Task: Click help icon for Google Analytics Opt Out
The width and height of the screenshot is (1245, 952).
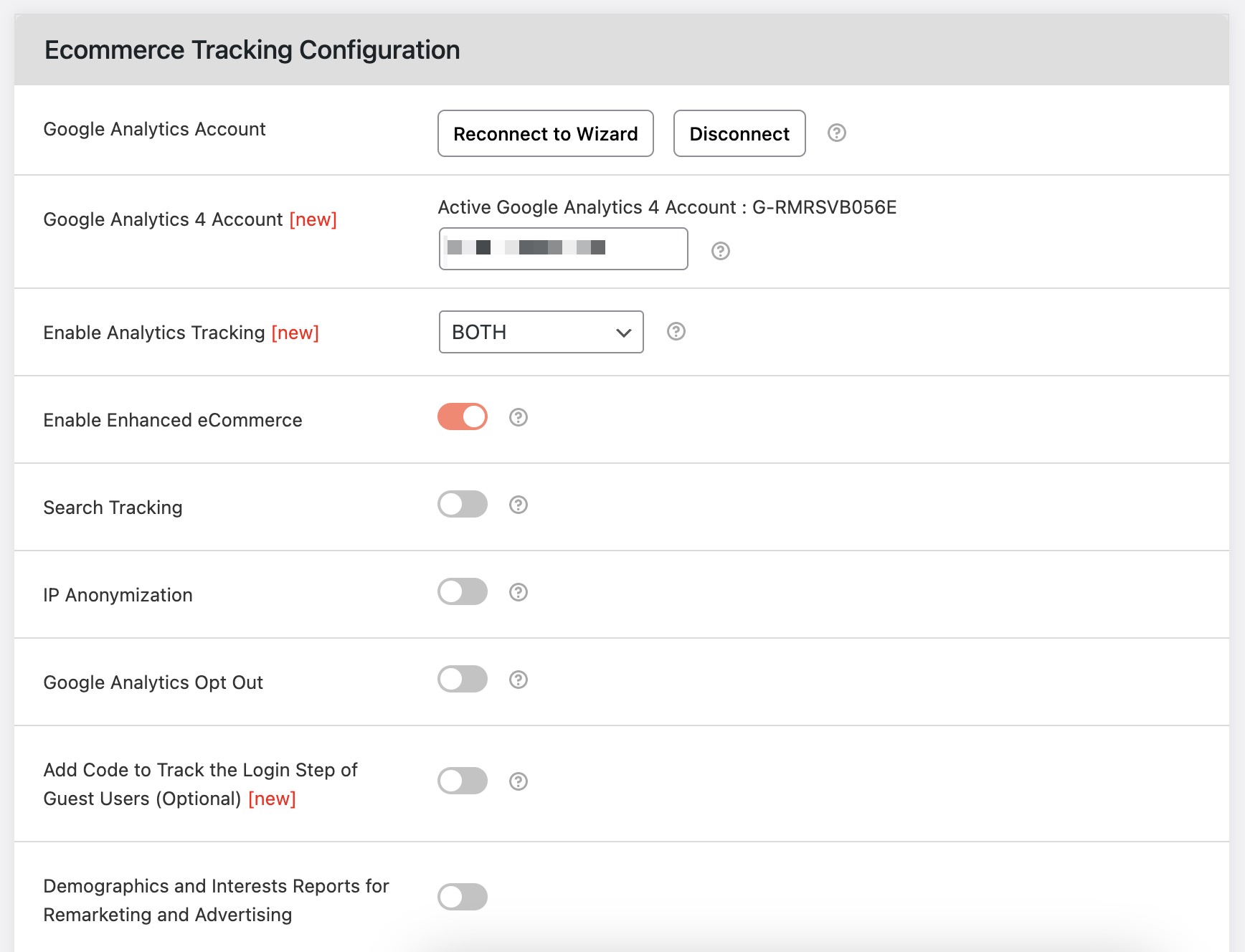Action: coord(518,680)
